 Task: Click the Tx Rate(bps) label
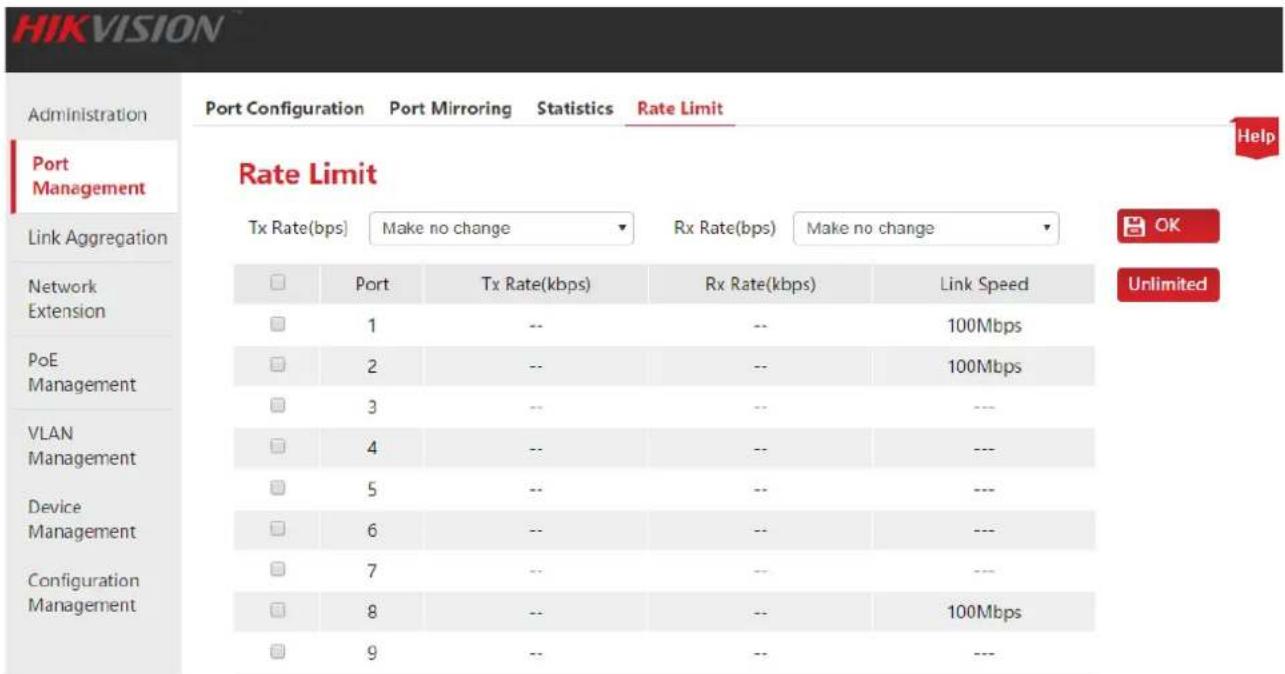click(298, 228)
